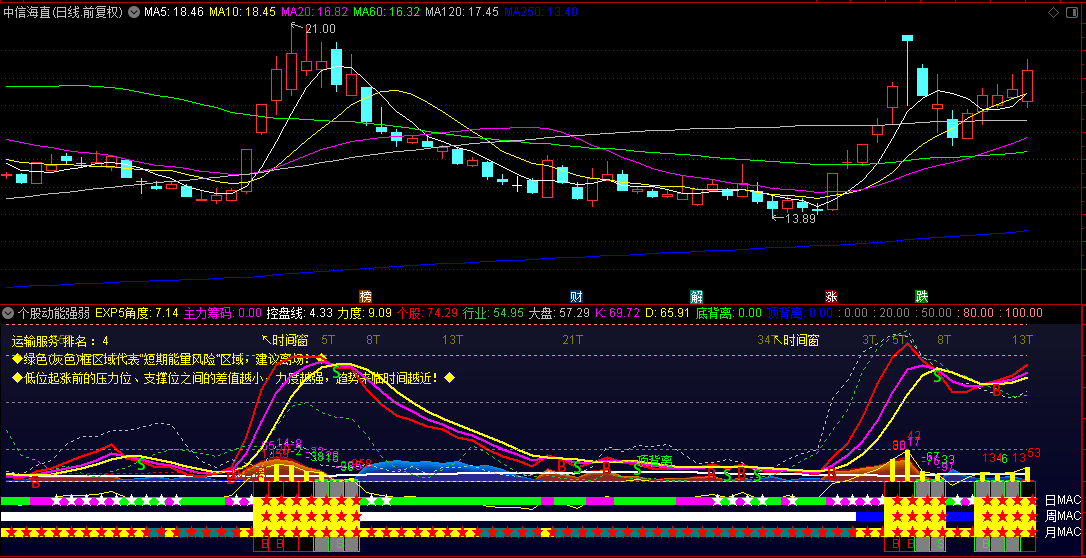Click the 个股动能强弱 indicator name
Screen dimensions: 1086x558
tap(53, 313)
